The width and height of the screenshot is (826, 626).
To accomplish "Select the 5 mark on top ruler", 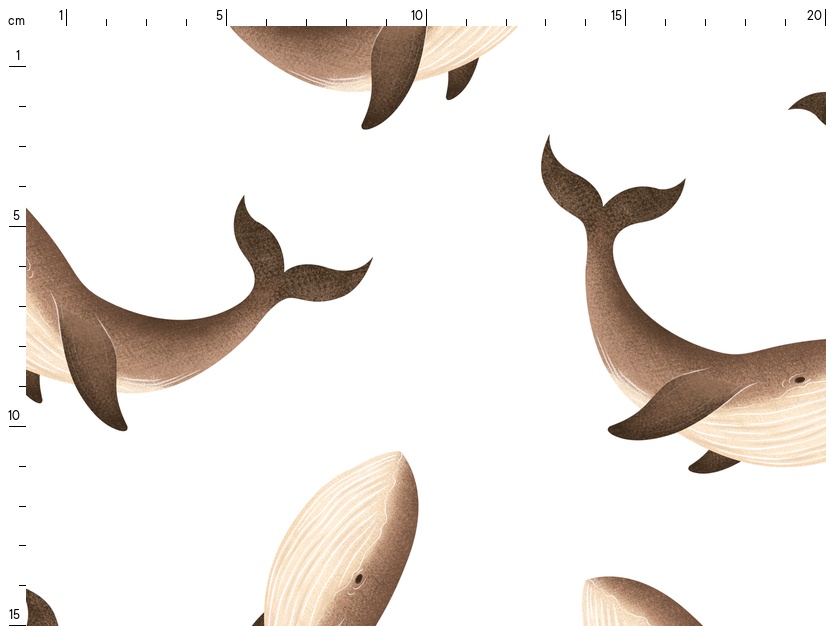I will (x=221, y=15).
